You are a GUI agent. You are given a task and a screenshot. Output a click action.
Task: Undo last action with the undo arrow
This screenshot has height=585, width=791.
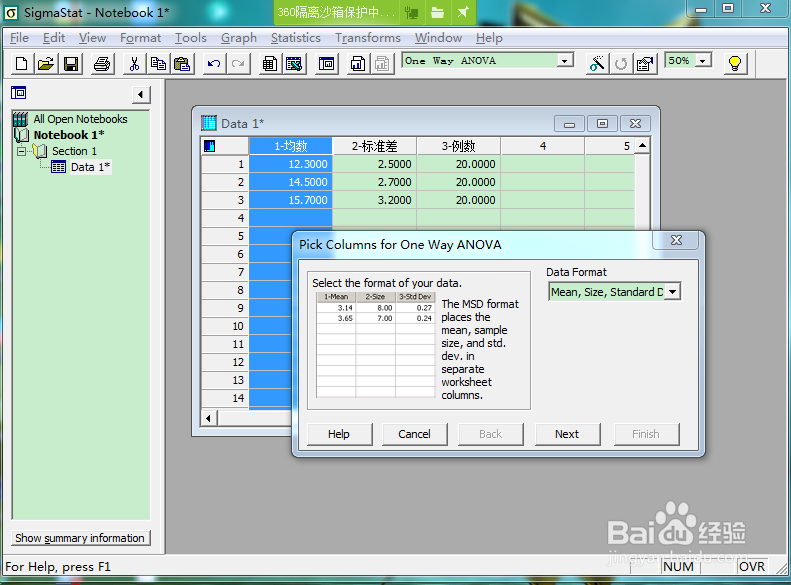214,64
